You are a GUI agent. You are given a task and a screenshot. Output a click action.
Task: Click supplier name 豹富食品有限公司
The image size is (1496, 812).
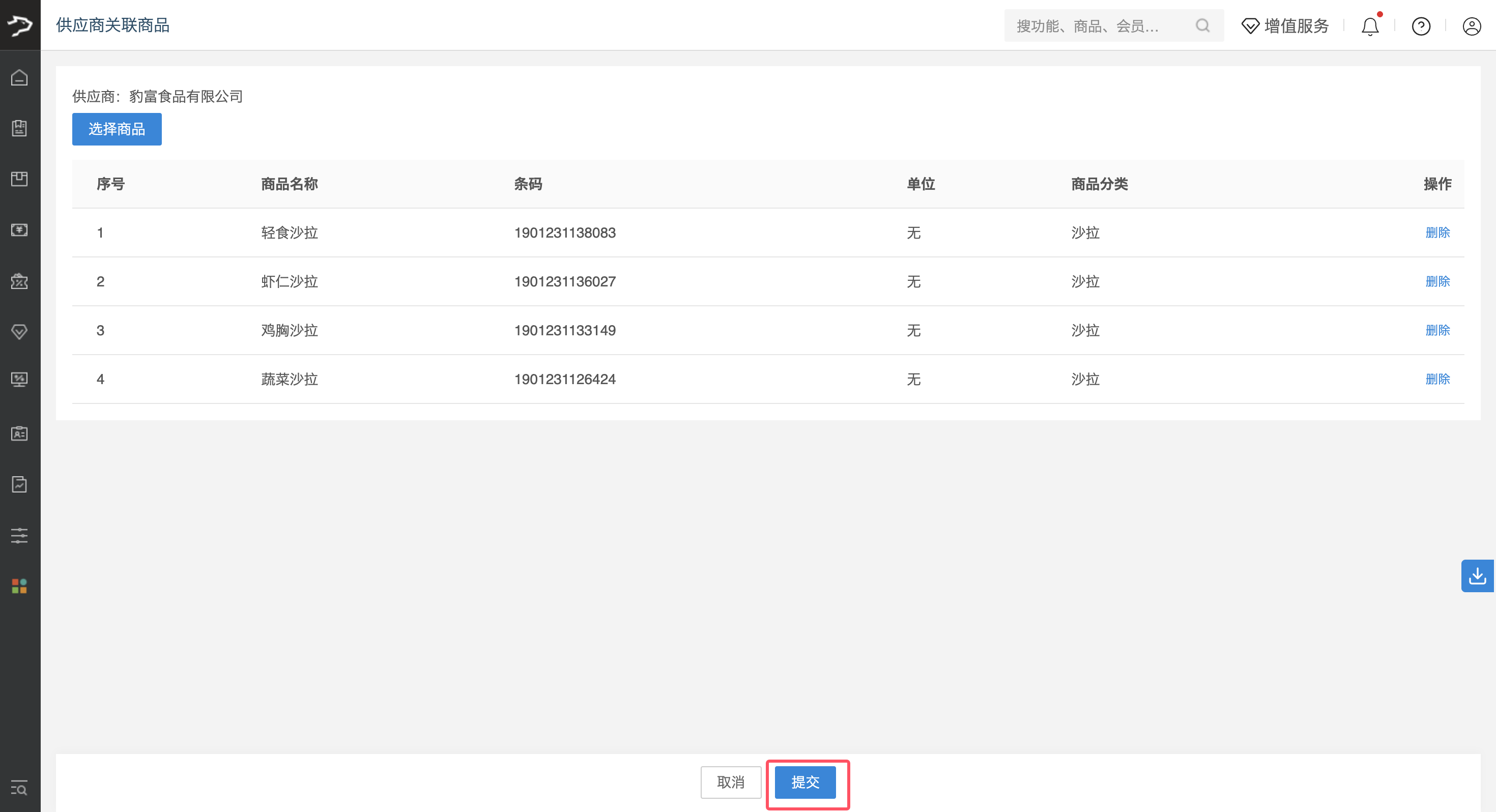pos(186,97)
